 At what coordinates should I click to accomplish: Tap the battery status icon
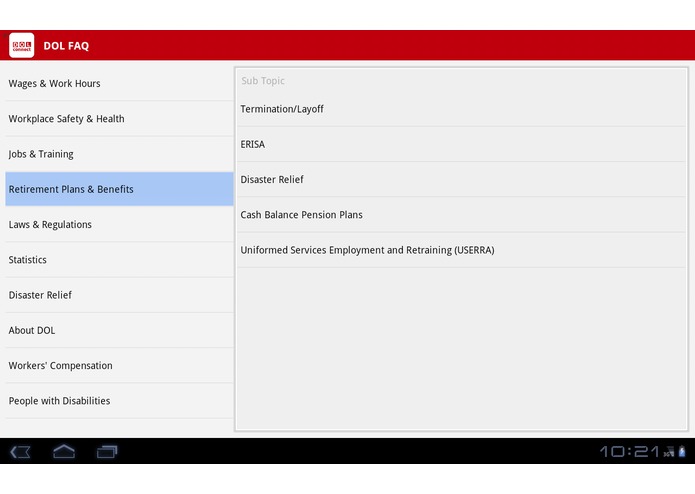pyautogui.click(x=682, y=451)
